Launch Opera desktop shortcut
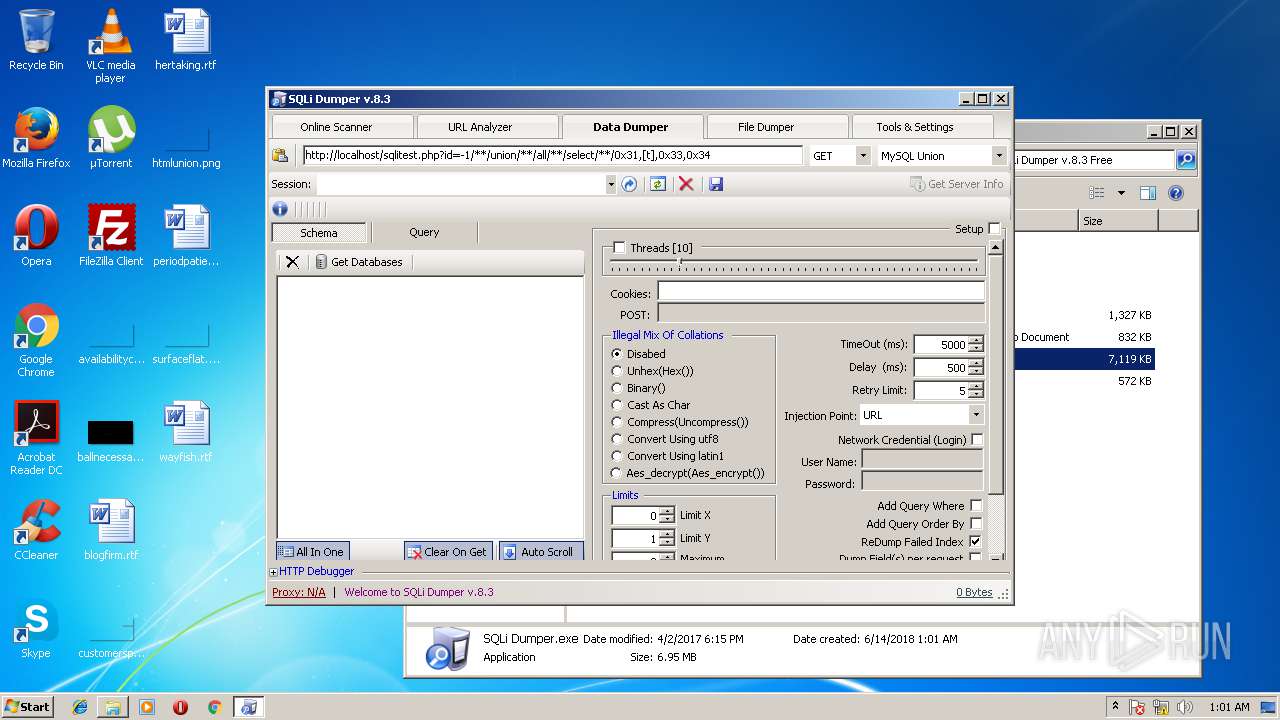1280x720 pixels. point(36,236)
